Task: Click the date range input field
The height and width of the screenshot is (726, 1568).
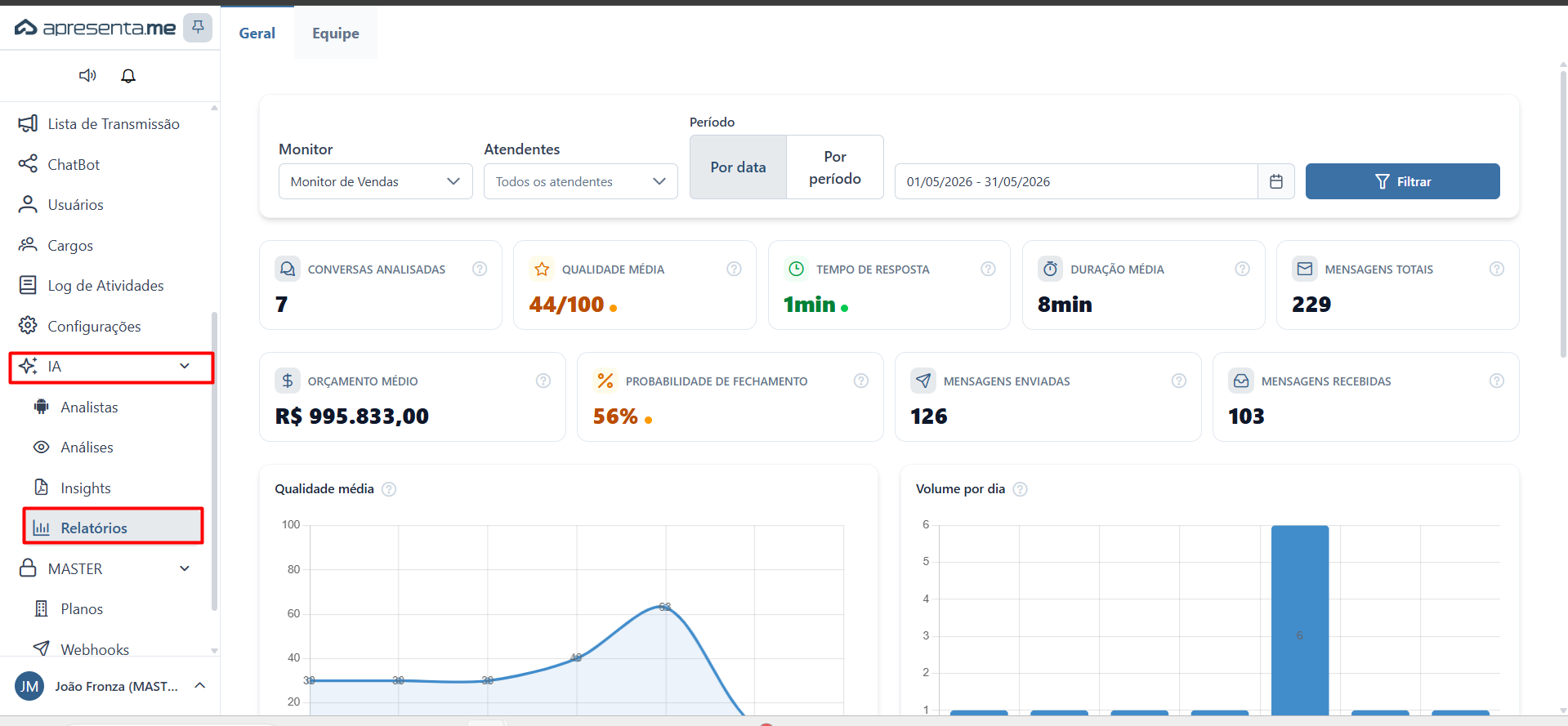Action: coord(1076,181)
